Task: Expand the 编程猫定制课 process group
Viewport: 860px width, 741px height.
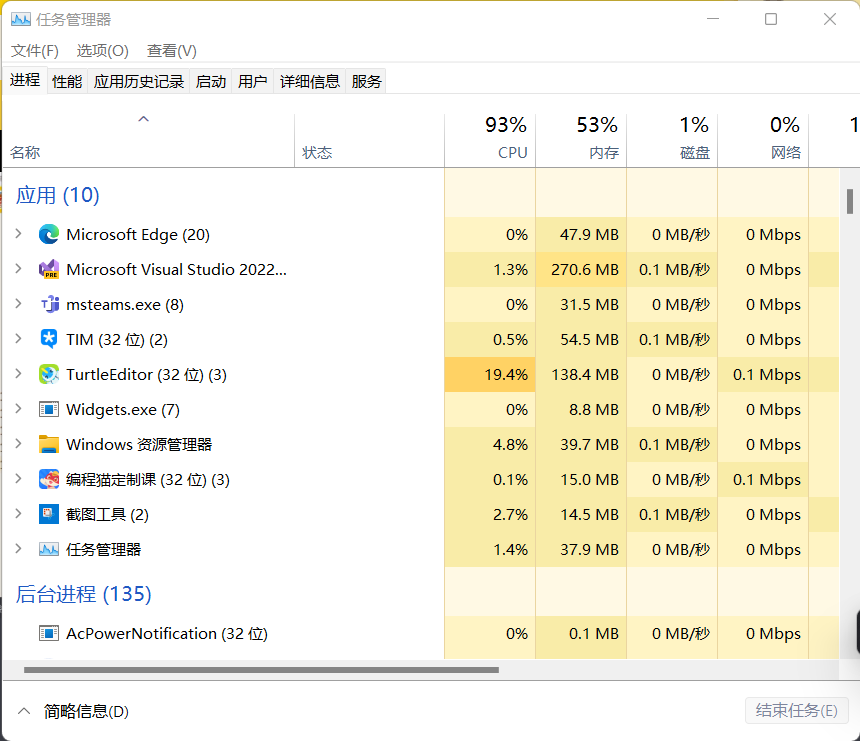Action: (19, 479)
